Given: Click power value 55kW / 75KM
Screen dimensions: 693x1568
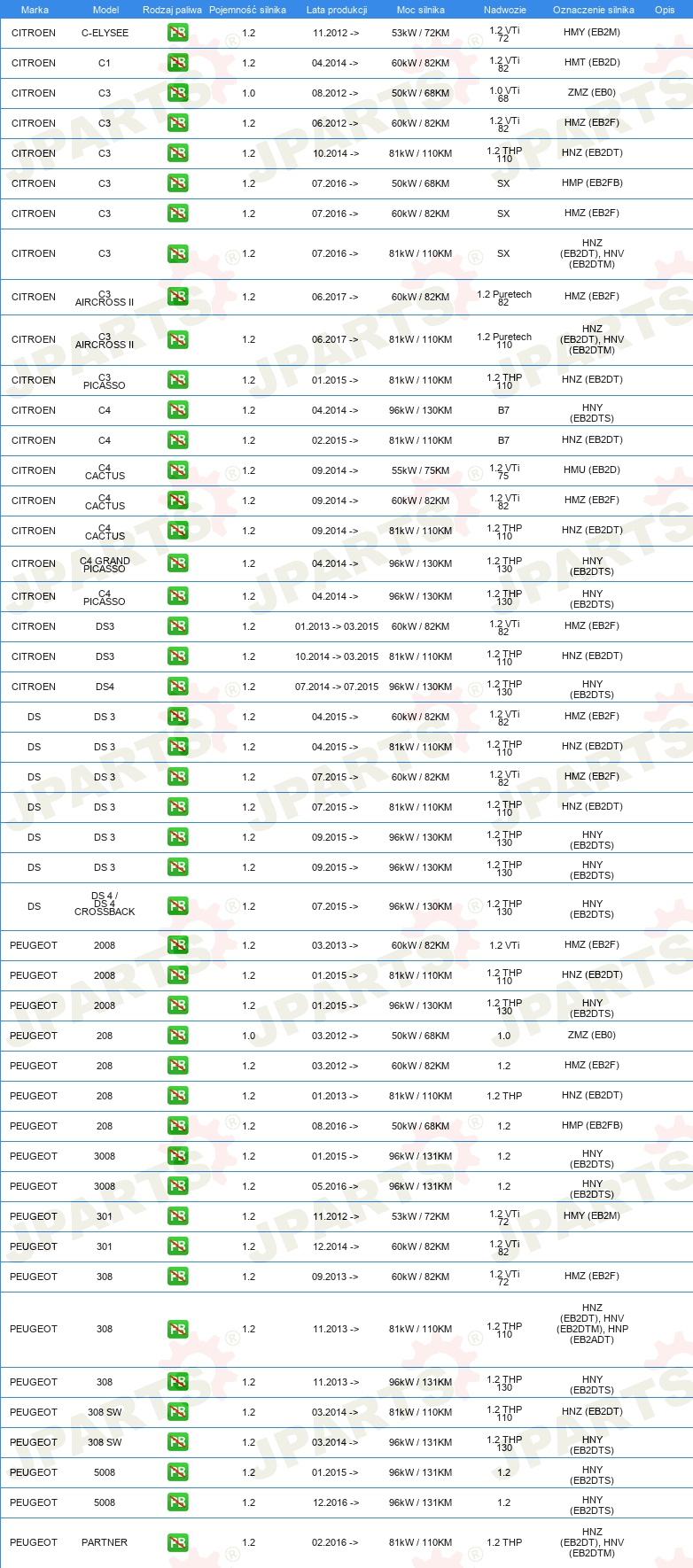Looking at the screenshot, I should [x=421, y=470].
